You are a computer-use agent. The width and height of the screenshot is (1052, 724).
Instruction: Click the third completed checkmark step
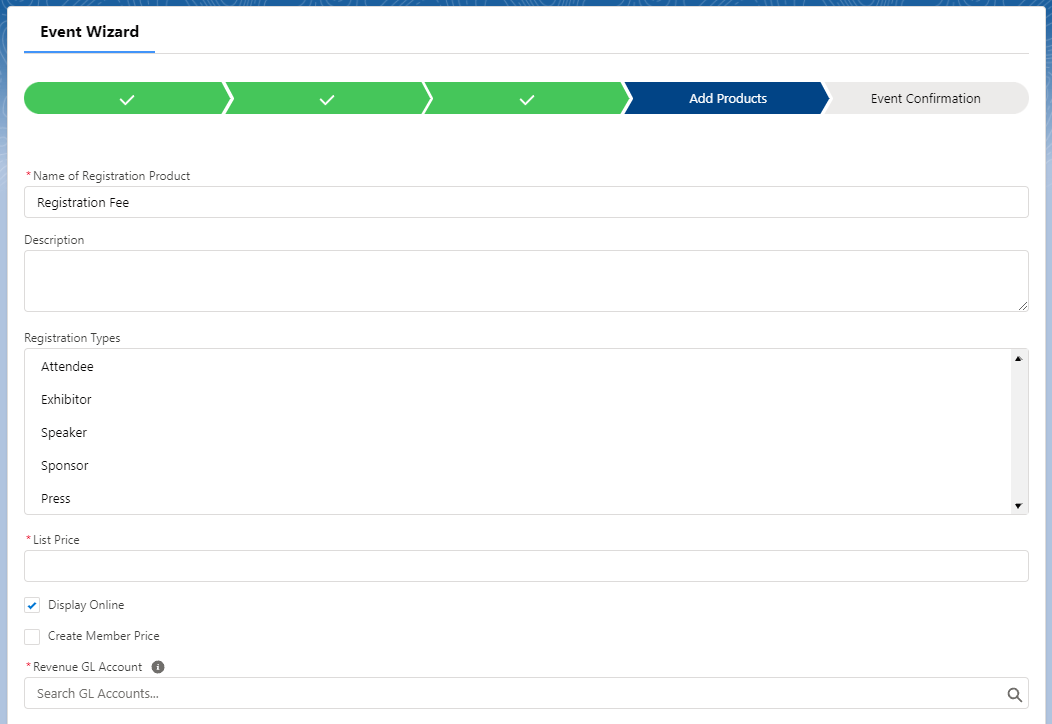point(526,99)
